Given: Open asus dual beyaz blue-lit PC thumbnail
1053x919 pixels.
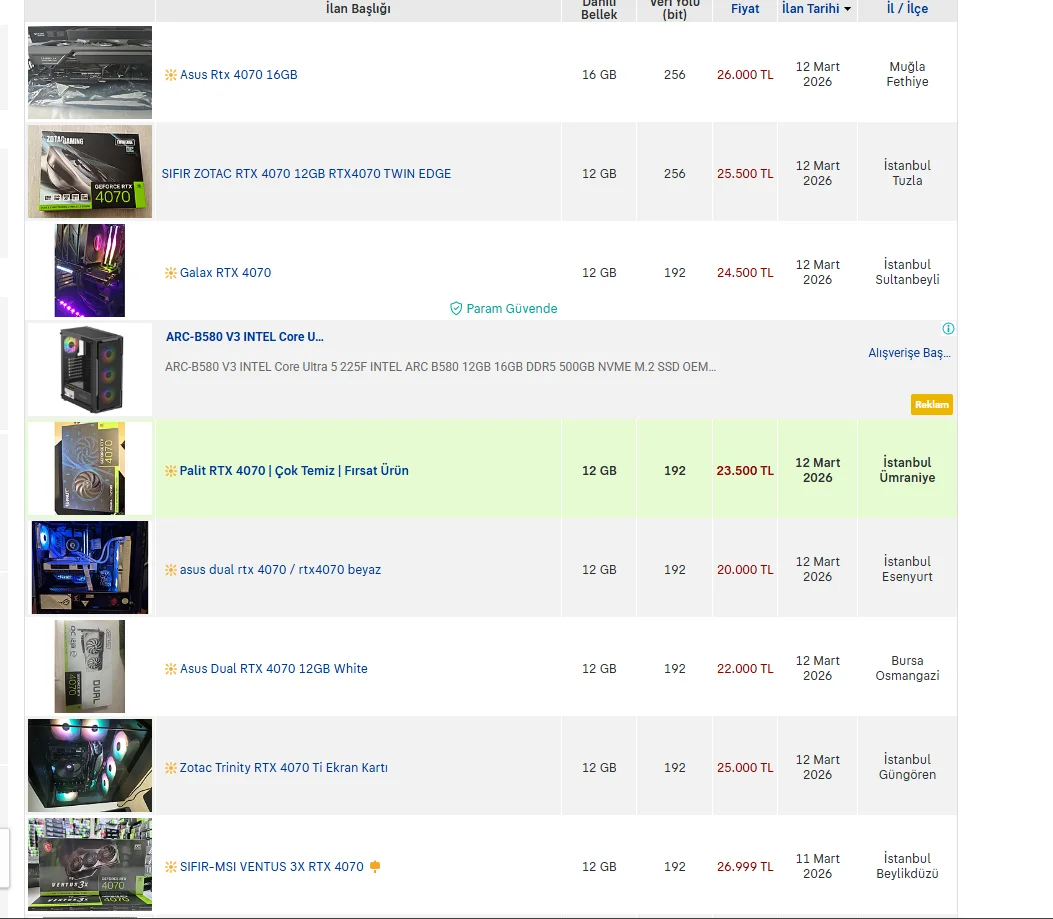Looking at the screenshot, I should pyautogui.click(x=90, y=568).
